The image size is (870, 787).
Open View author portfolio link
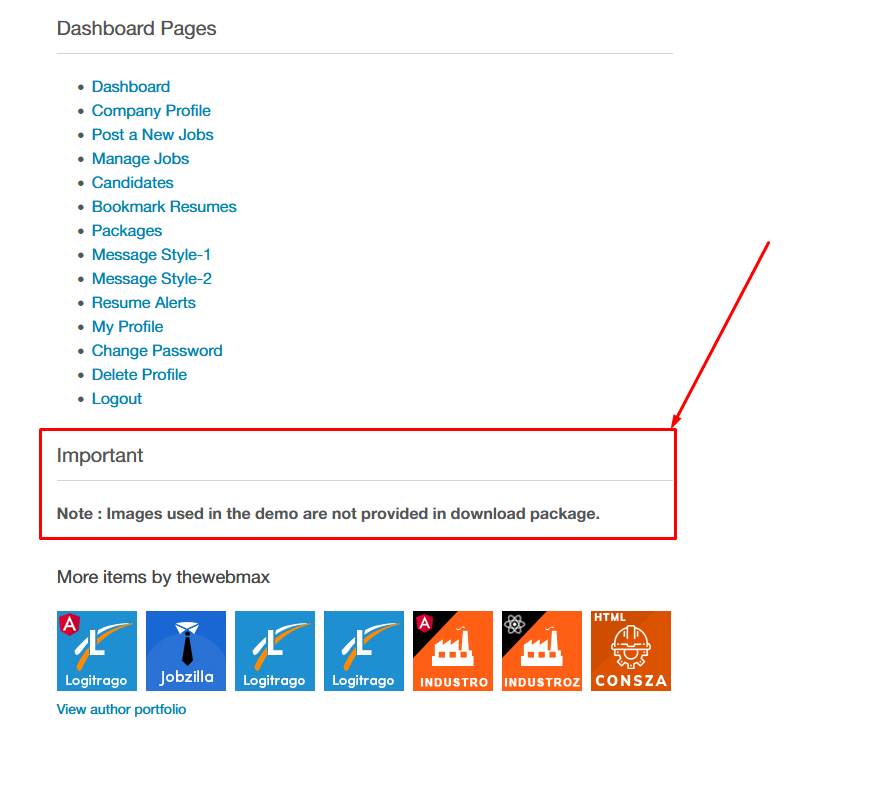(122, 709)
